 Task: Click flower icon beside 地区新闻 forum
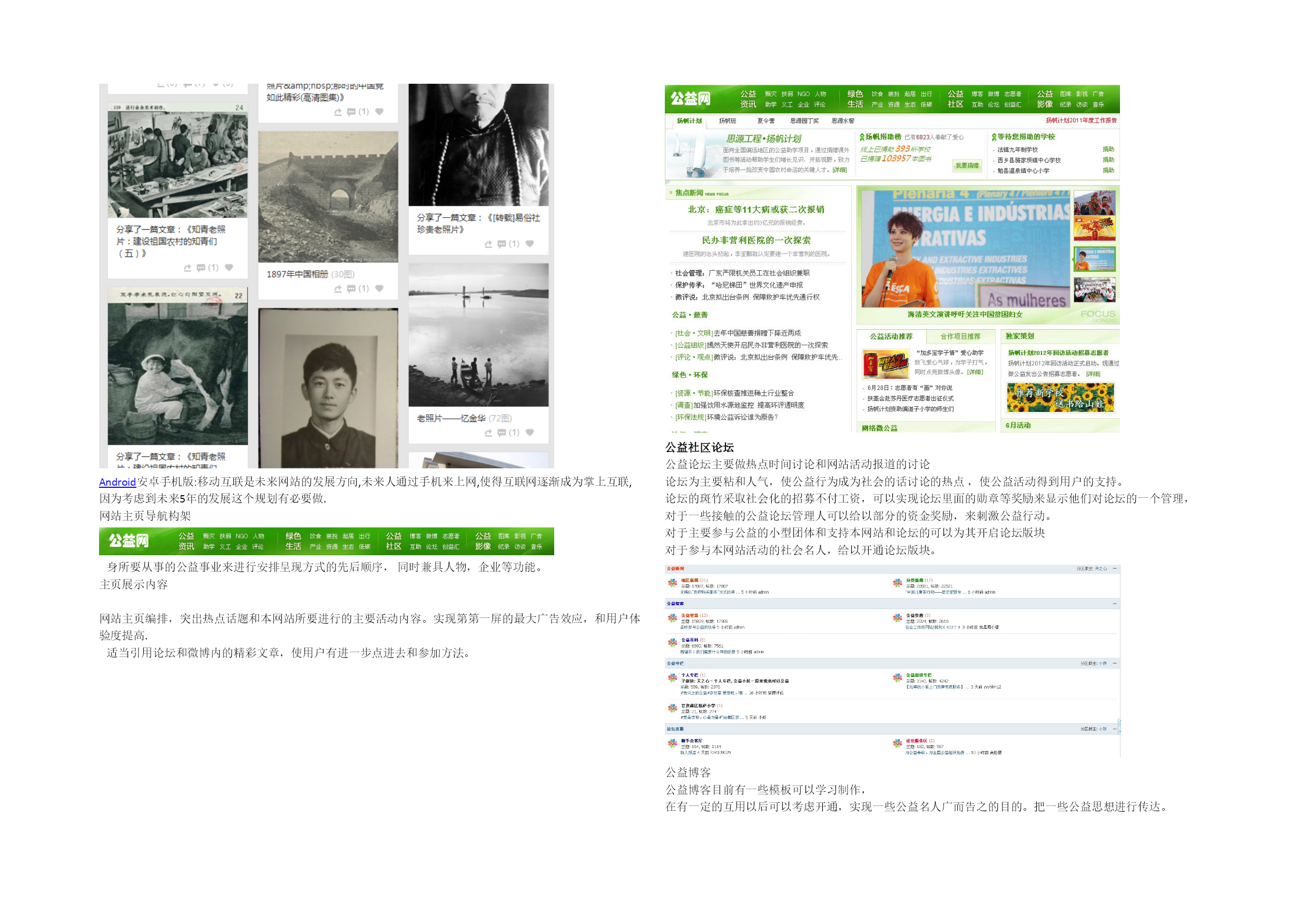tap(672, 583)
